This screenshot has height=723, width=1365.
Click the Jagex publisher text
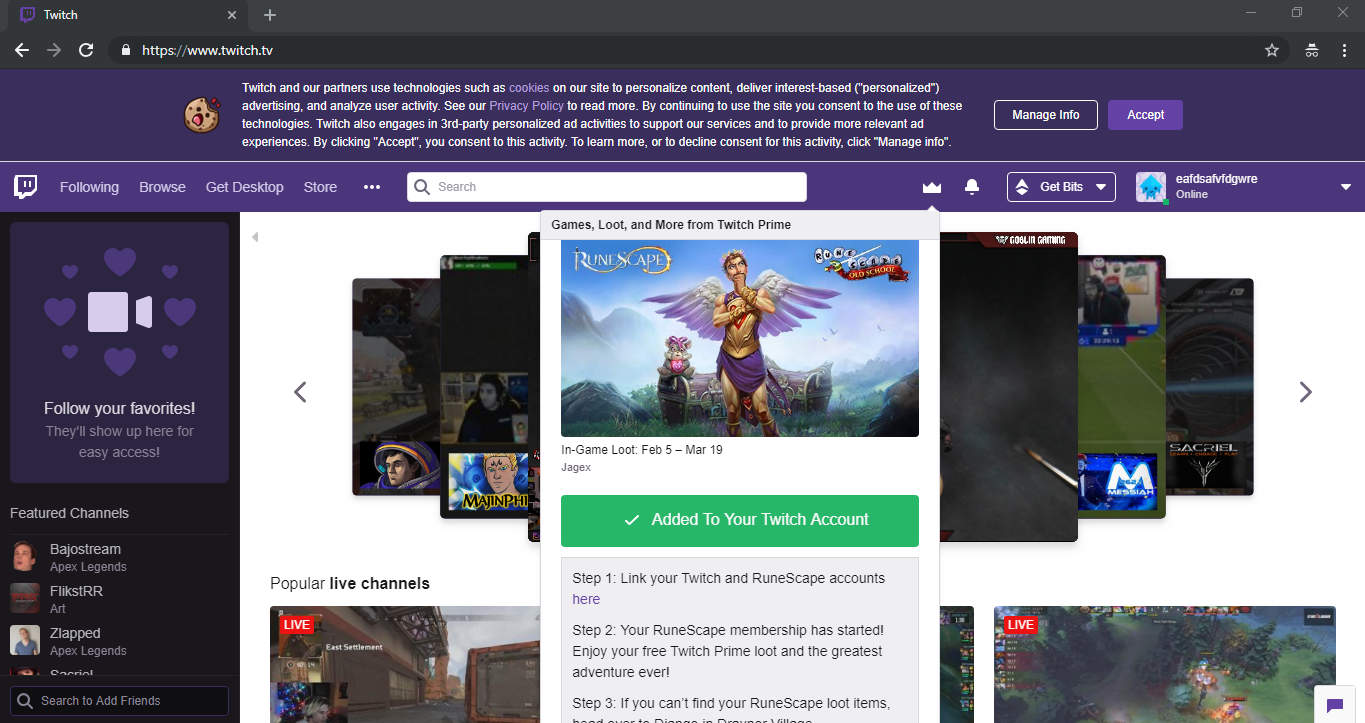pos(576,467)
